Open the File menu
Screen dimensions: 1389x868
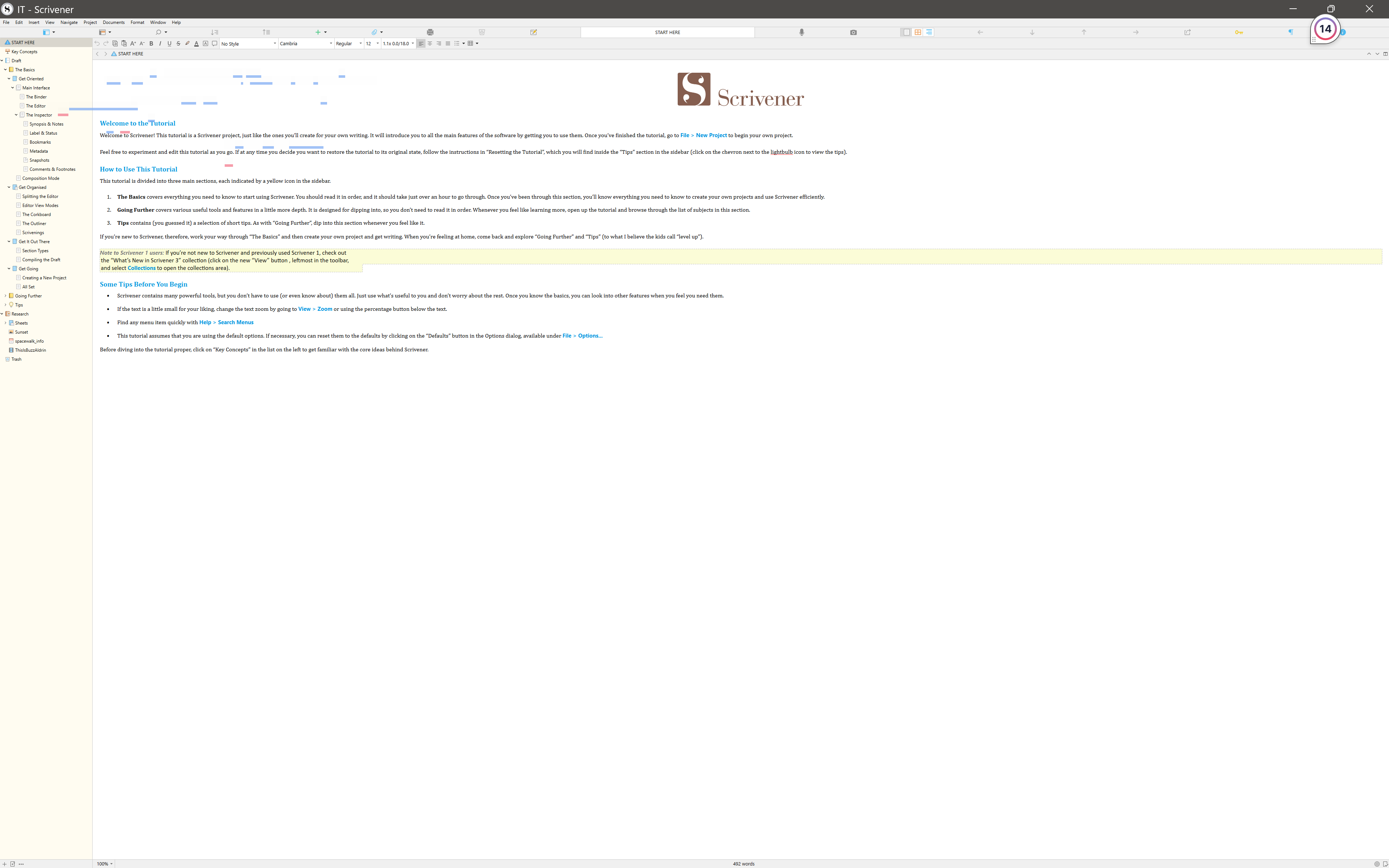pos(6,22)
